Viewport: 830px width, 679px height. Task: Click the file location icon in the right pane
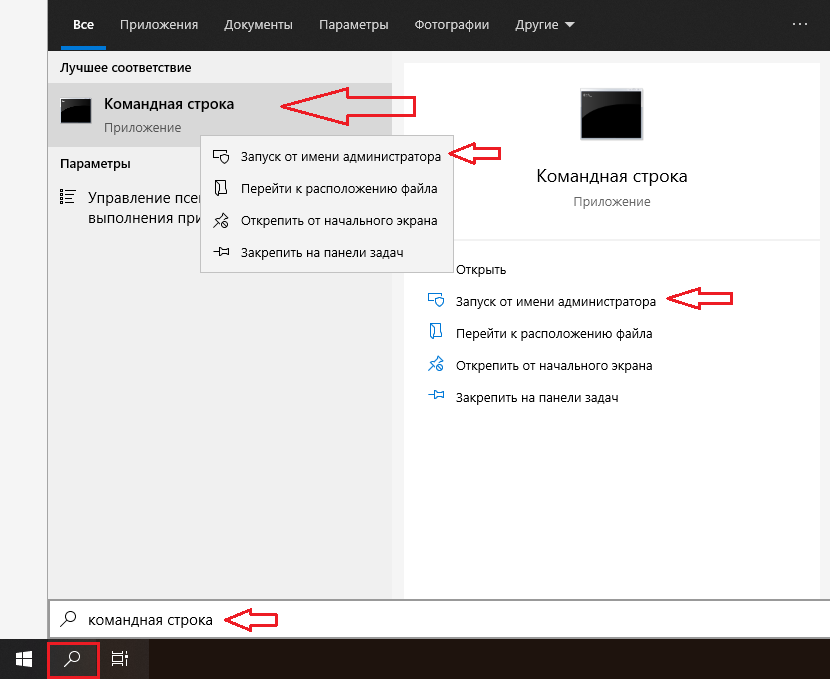[435, 333]
